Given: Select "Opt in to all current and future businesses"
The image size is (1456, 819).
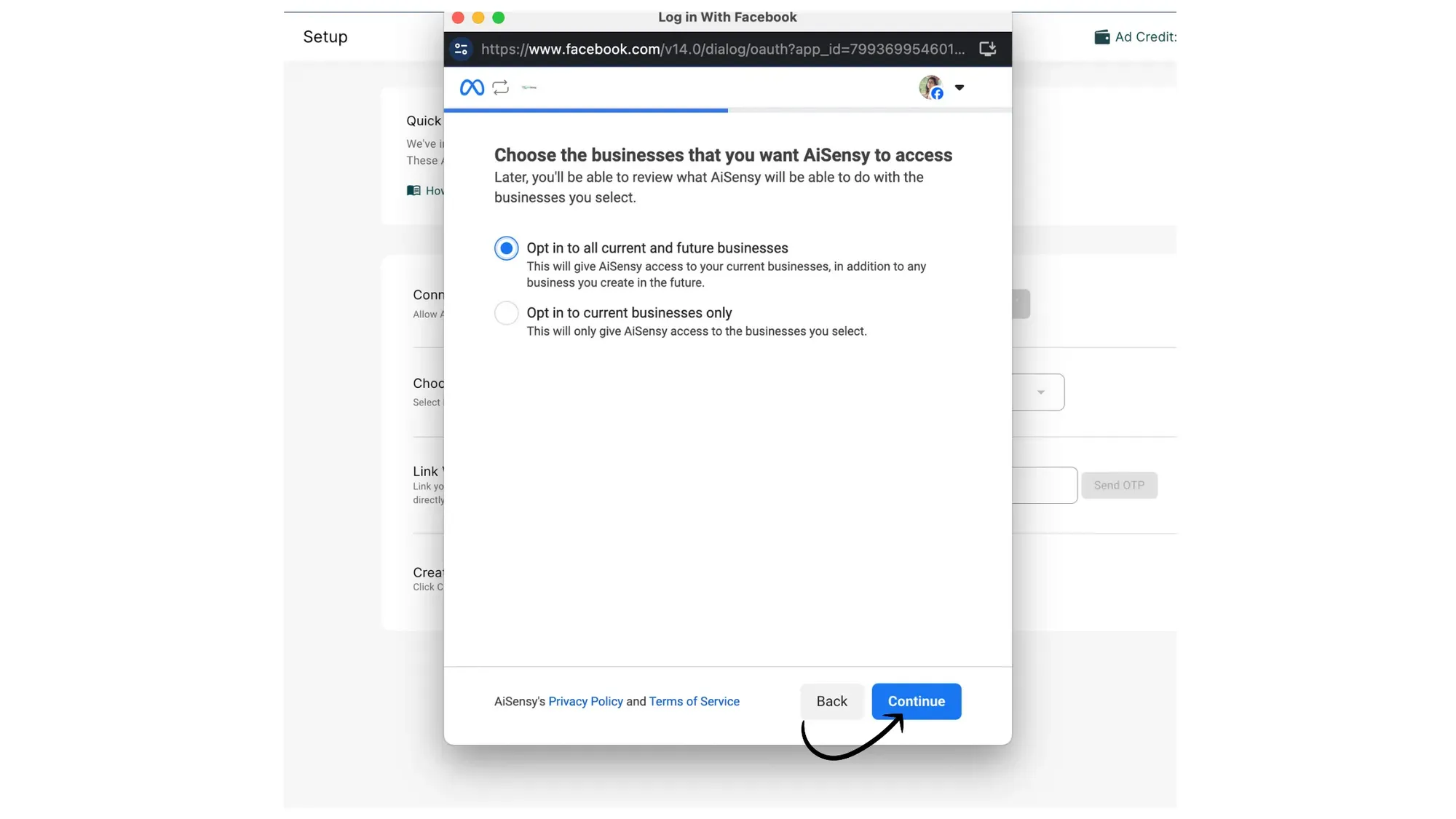Looking at the screenshot, I should click(x=506, y=248).
